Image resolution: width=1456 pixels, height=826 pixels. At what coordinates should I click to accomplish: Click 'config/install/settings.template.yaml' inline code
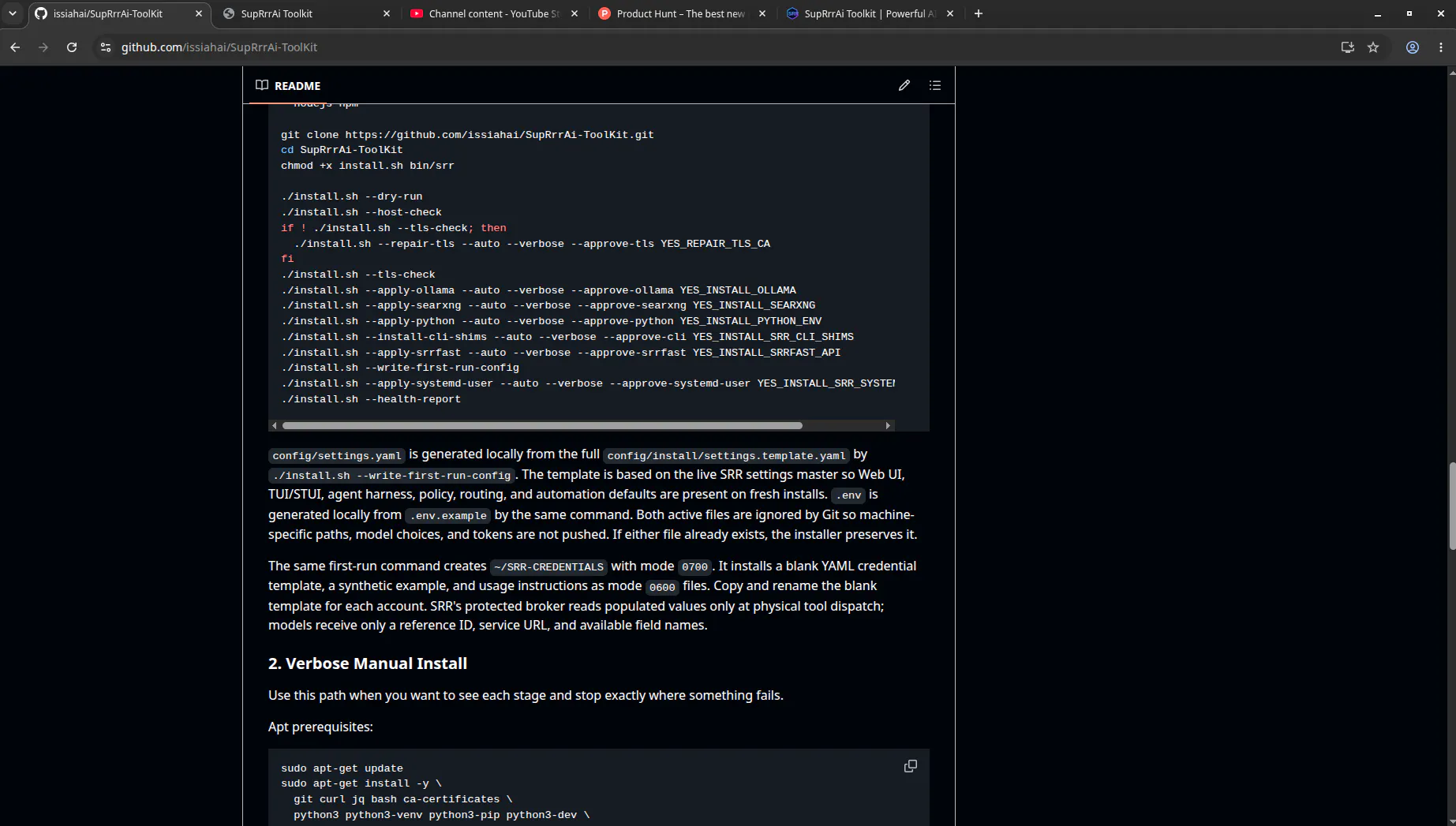coord(726,456)
